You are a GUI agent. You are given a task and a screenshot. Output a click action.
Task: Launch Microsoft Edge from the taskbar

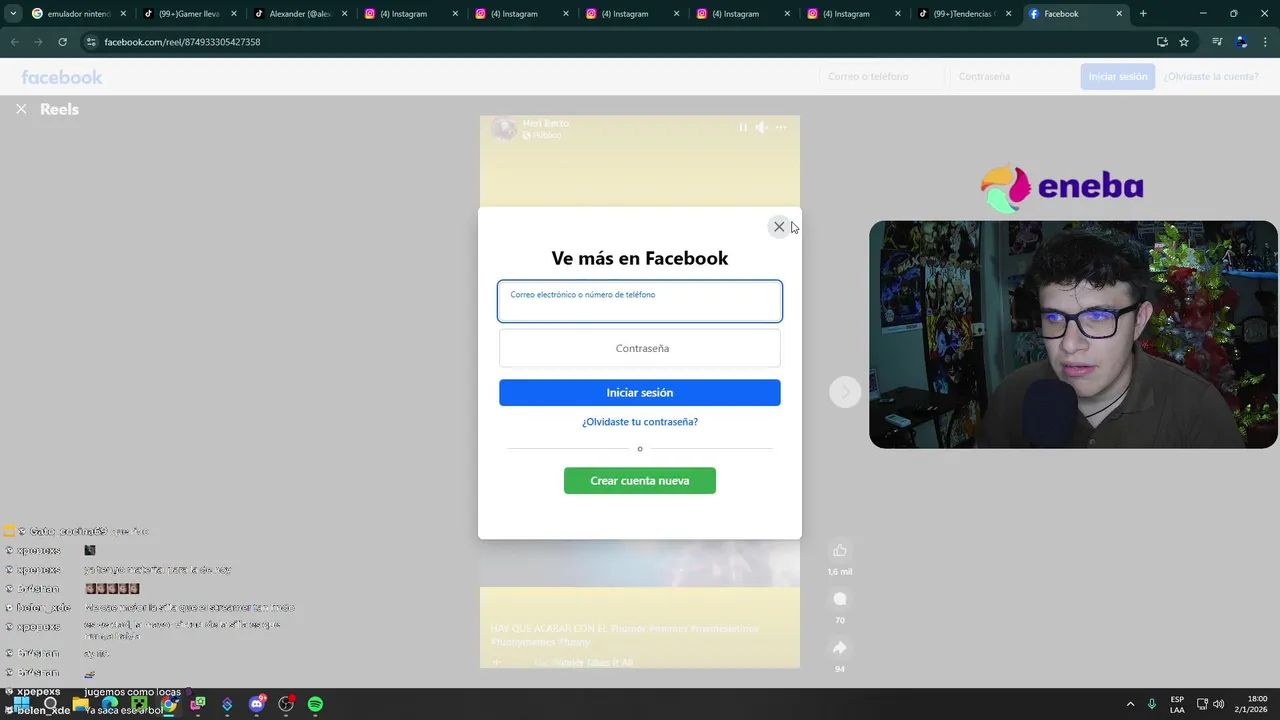[x=110, y=704]
